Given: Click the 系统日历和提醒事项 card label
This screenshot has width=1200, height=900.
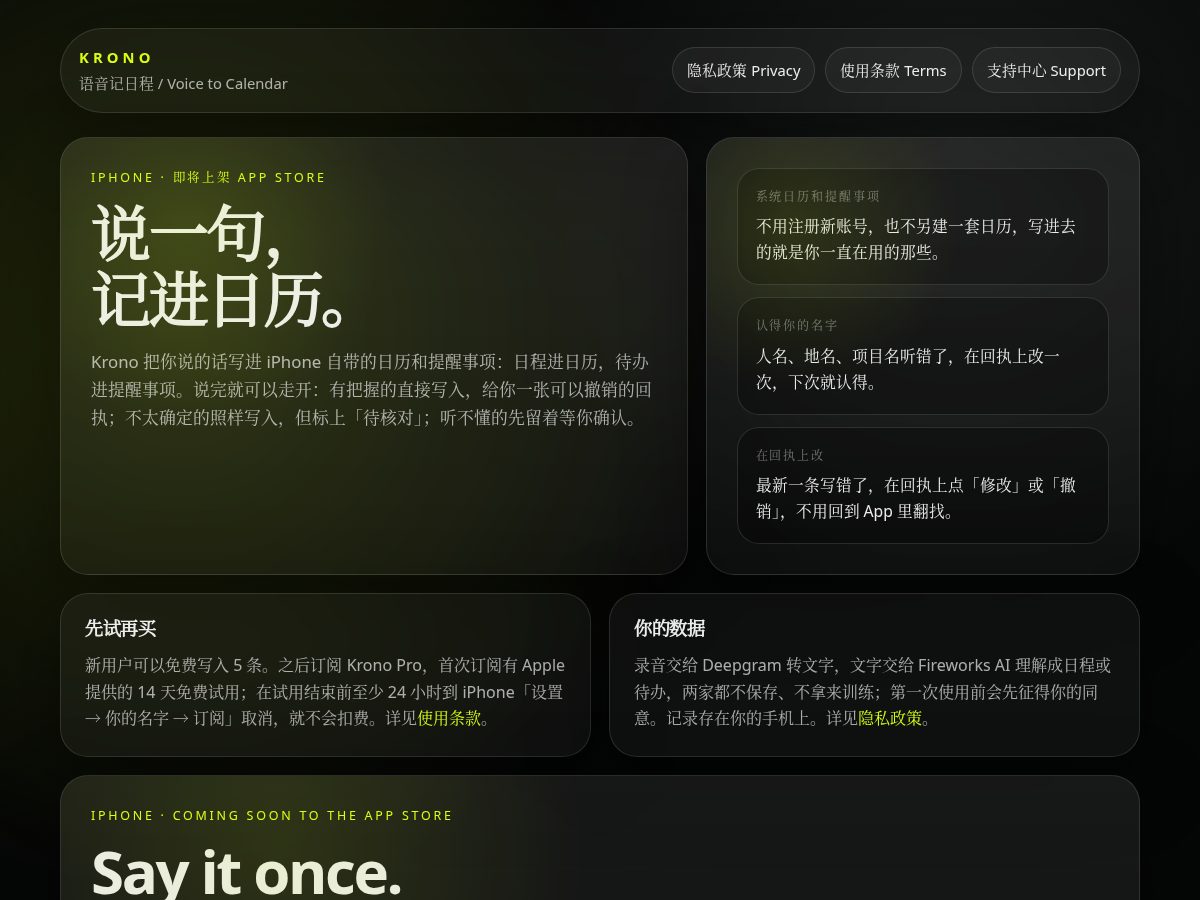Looking at the screenshot, I should pos(818,196).
